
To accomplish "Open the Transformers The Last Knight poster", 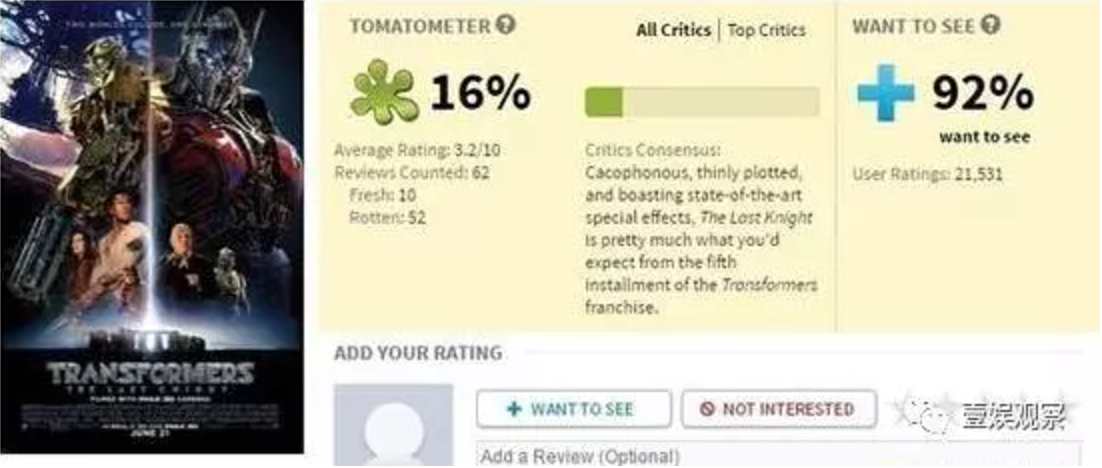I will pyautogui.click(x=152, y=226).
